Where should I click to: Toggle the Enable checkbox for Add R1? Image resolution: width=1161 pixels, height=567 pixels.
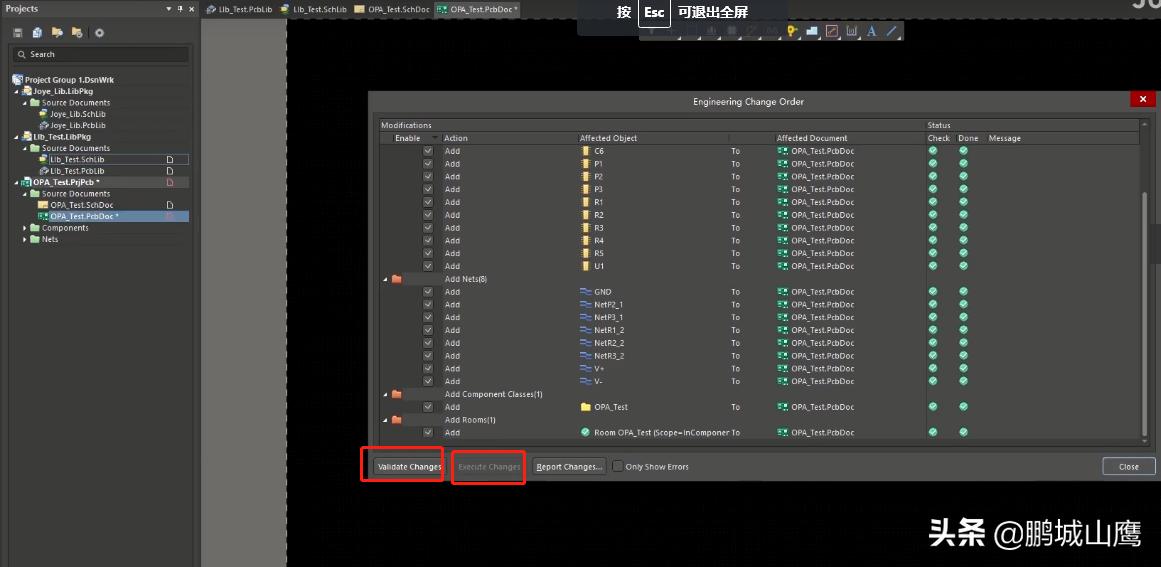pyautogui.click(x=428, y=202)
